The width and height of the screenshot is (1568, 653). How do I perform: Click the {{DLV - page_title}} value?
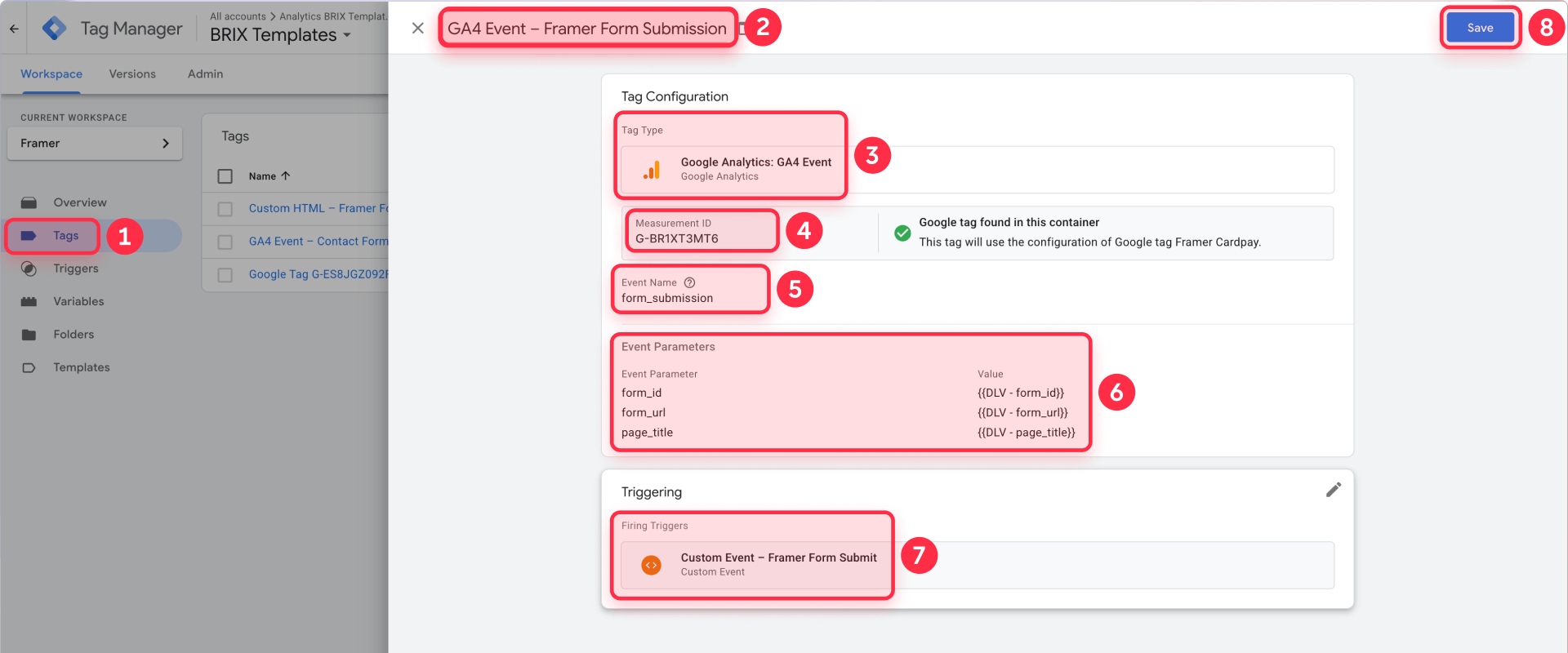pos(1027,433)
